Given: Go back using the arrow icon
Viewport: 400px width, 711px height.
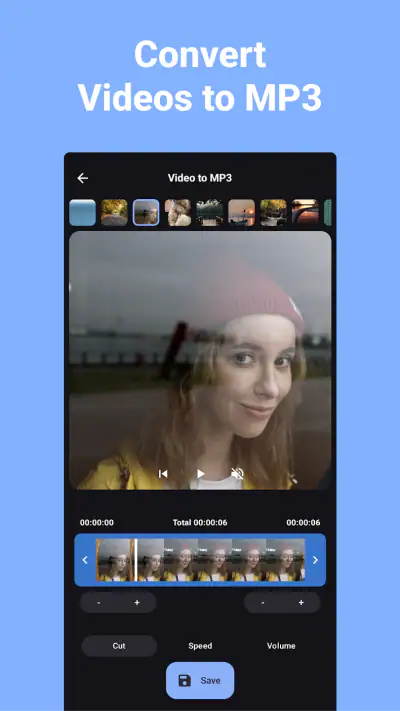Looking at the screenshot, I should click(x=83, y=178).
